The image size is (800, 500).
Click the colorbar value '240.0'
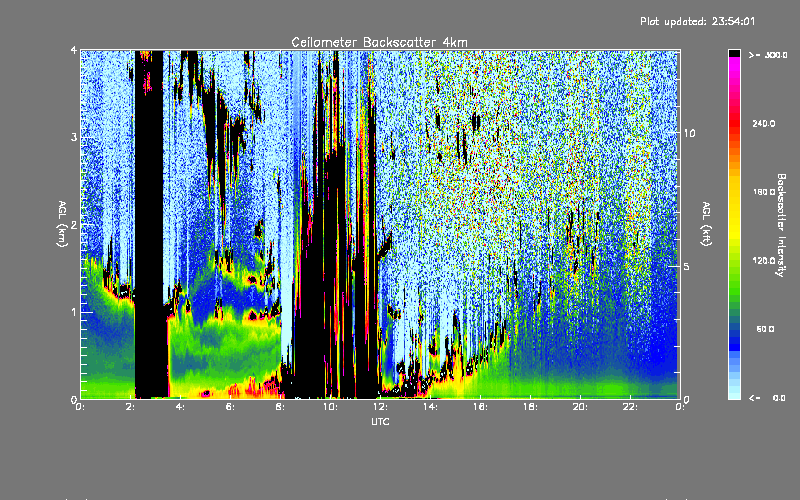(x=764, y=123)
